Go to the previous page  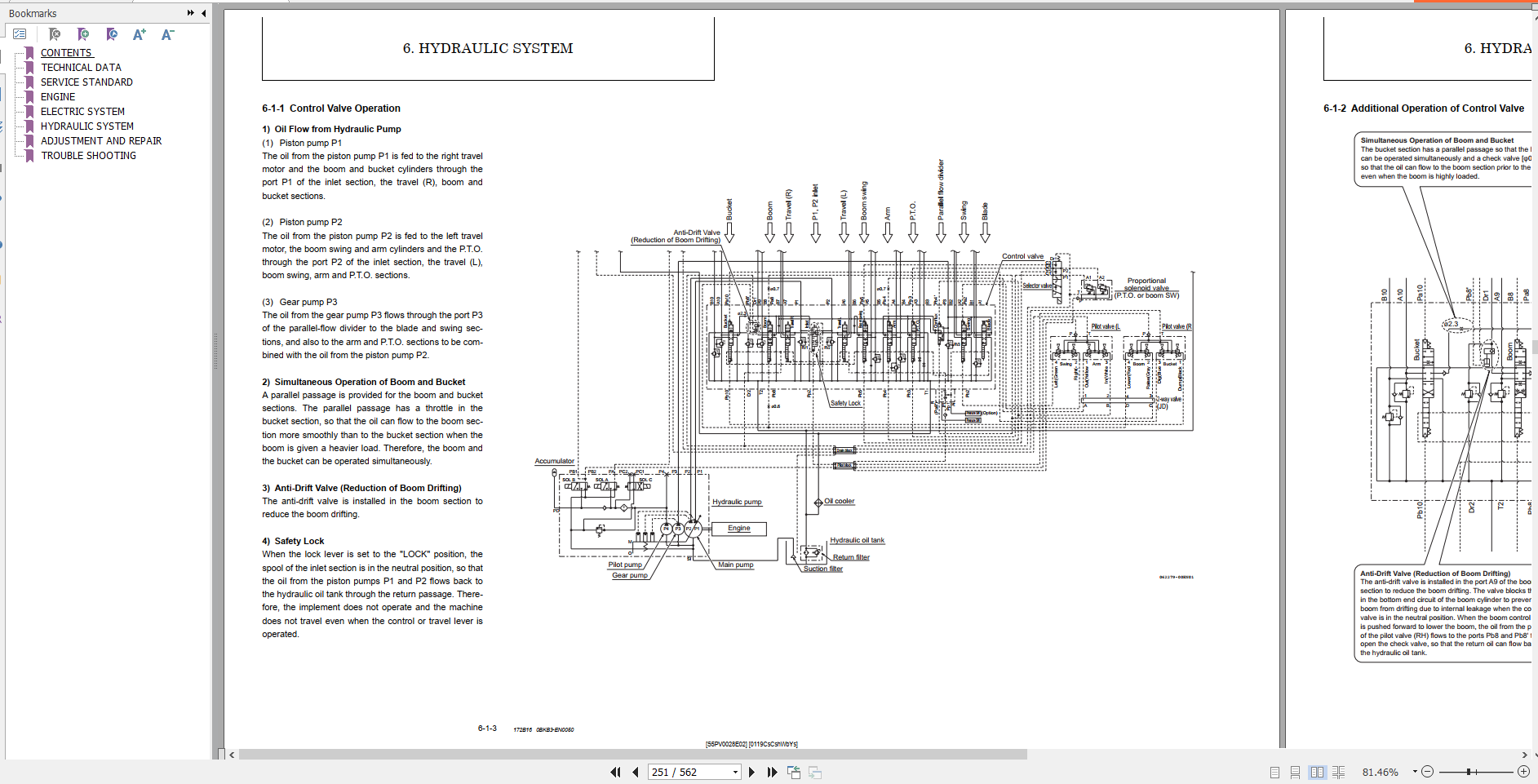635,772
